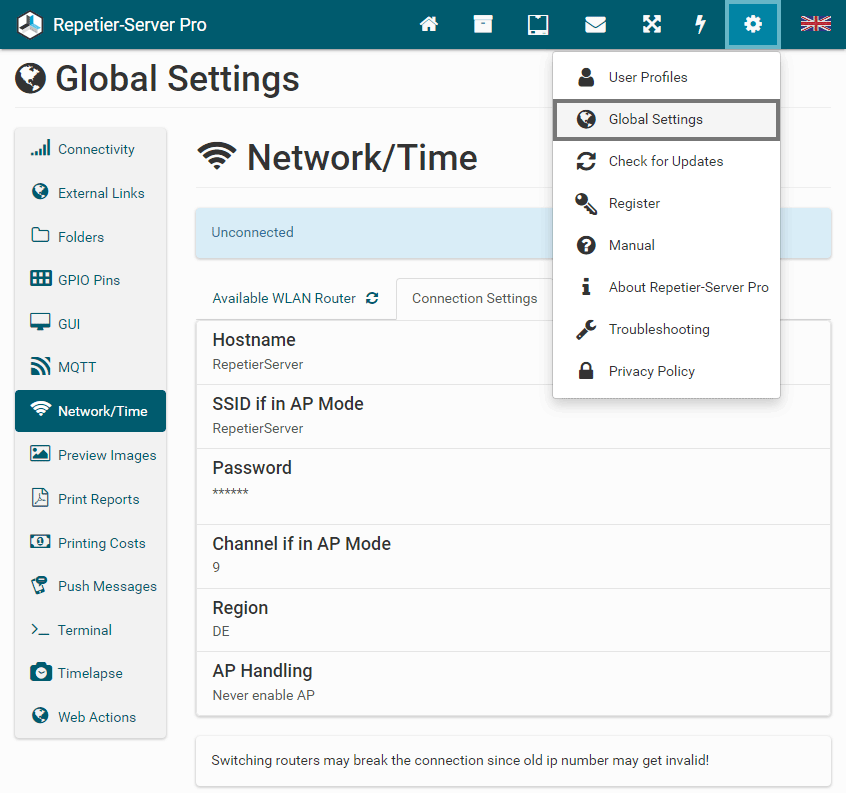The image size is (846, 793).
Task: Open the Privacy Policy entry
Action: tap(666, 371)
